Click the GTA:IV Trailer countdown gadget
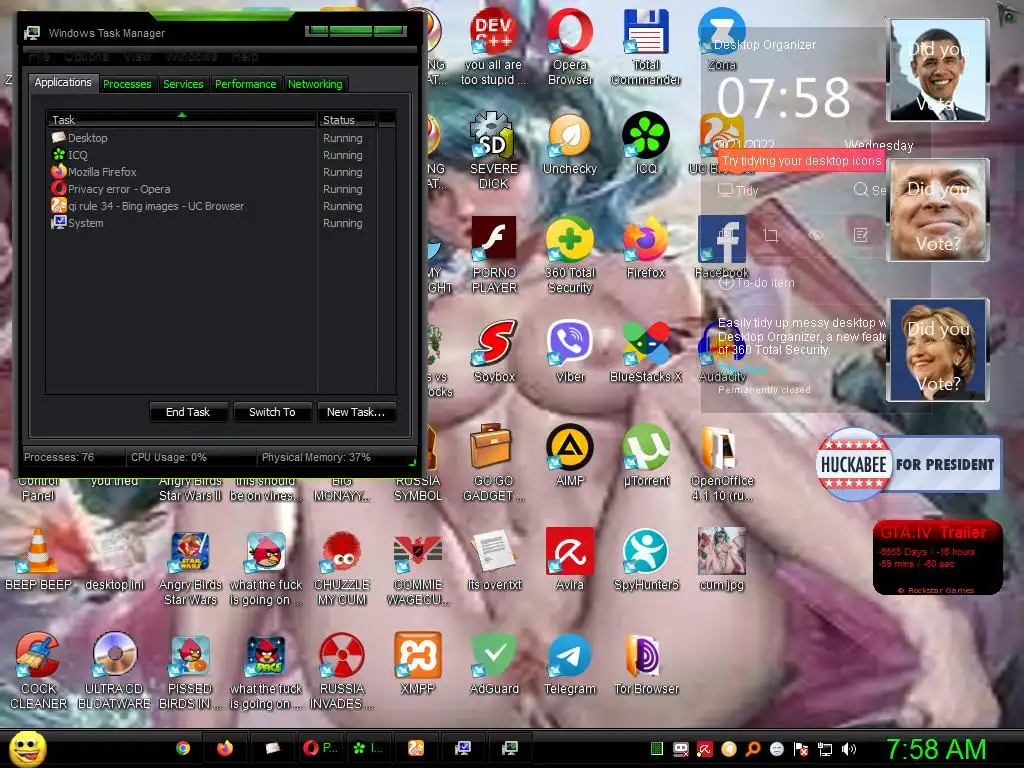The image size is (1024, 768). (x=937, y=557)
